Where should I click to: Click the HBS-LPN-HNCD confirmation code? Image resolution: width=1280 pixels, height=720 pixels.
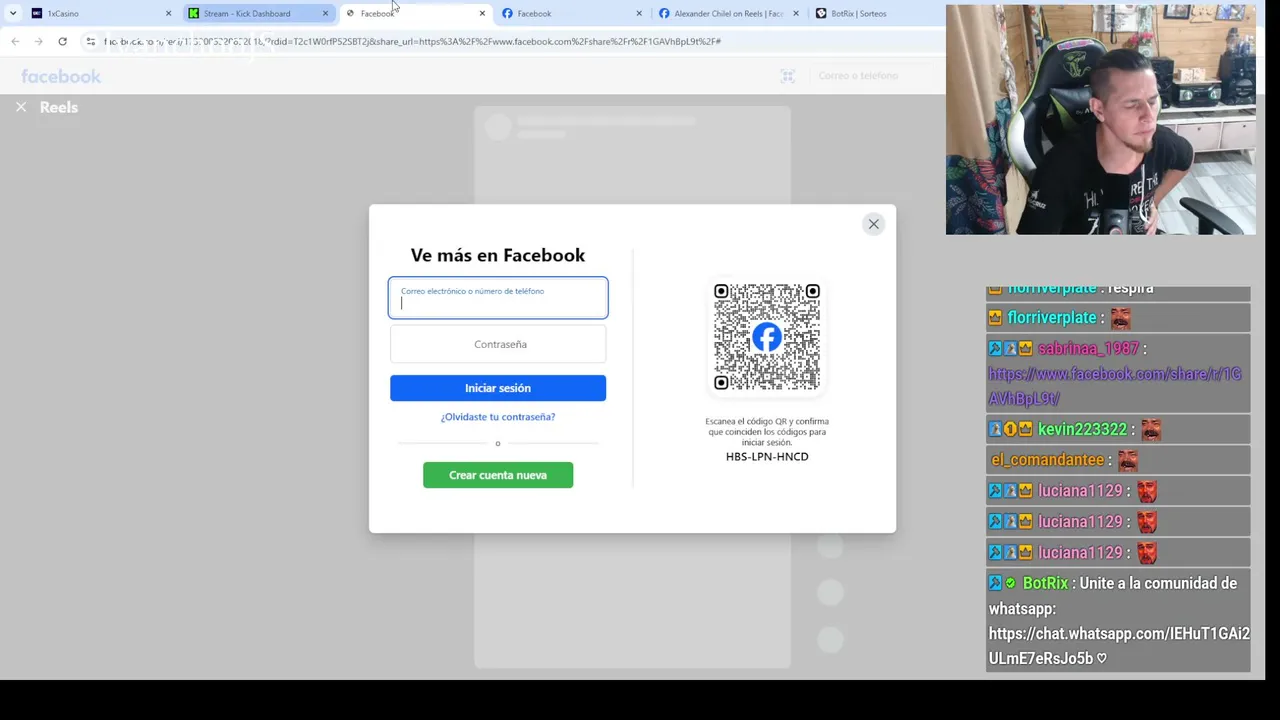tap(767, 457)
